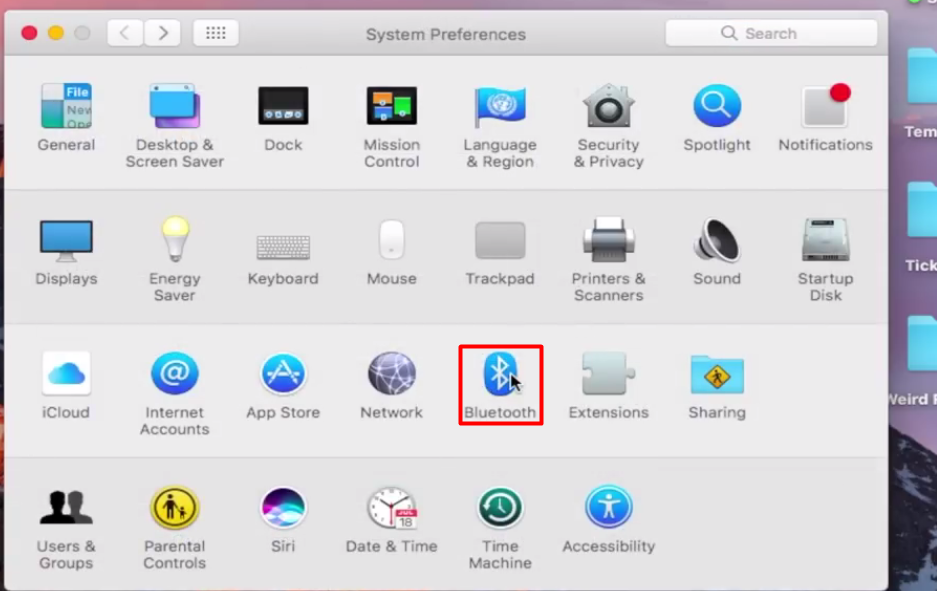Minimize System Preferences with yellow button
The height and width of the screenshot is (591, 937).
coord(56,33)
